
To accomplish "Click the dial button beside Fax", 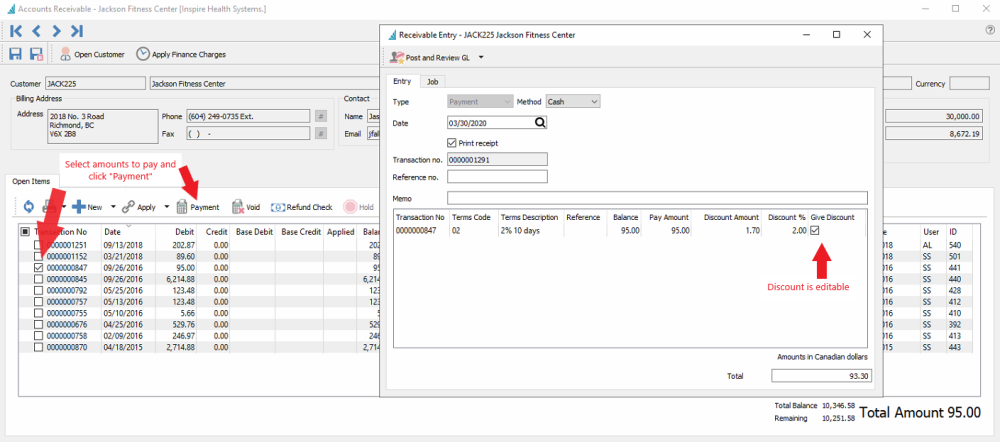I will (321, 133).
